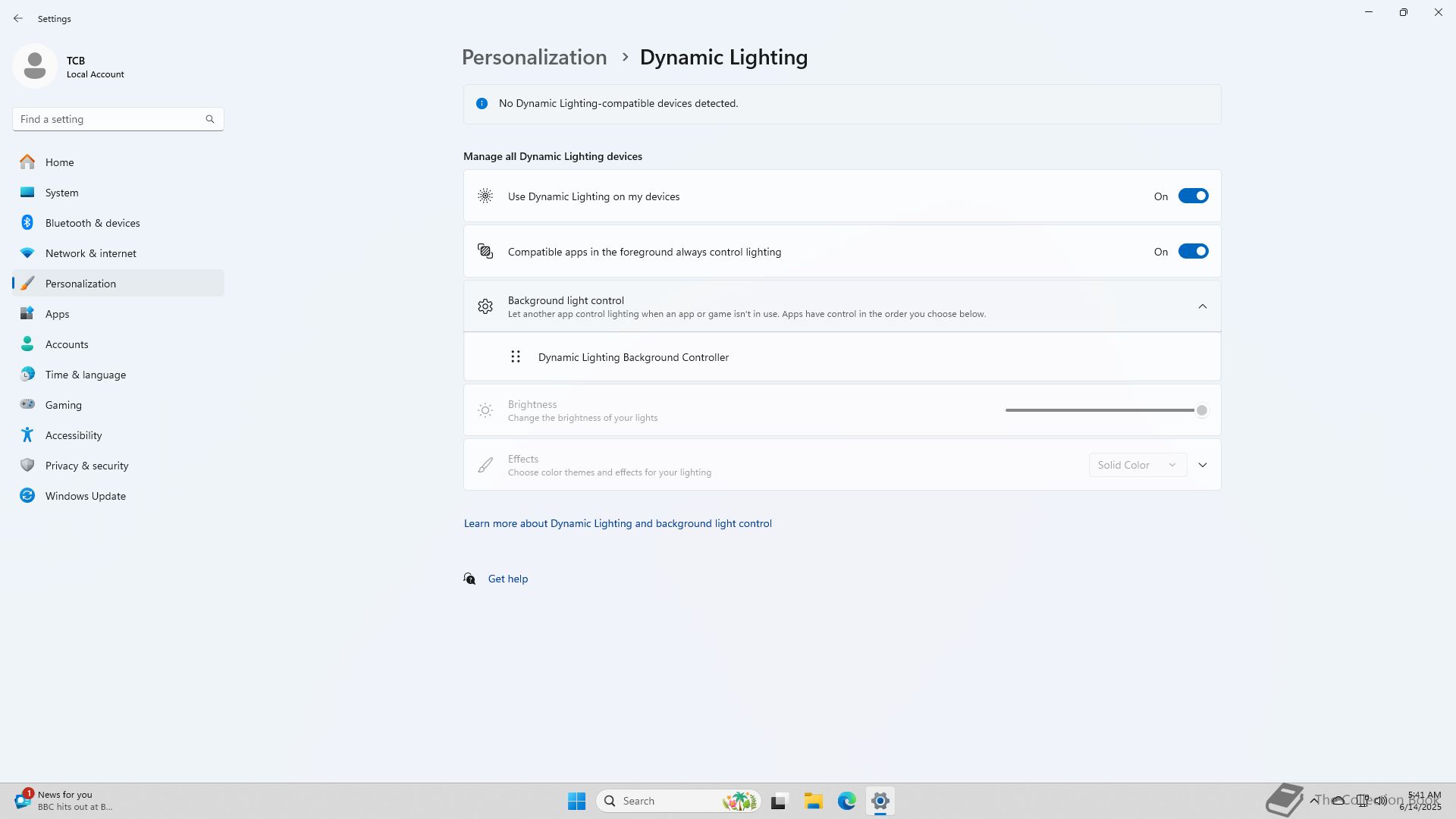1456x819 pixels.
Task: Click the user profile avatar
Action: tap(35, 66)
